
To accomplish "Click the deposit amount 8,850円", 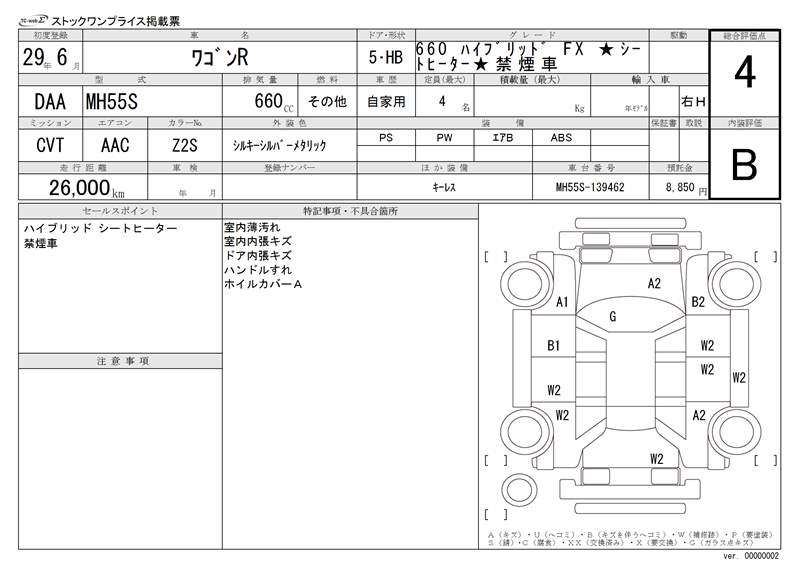I will tap(686, 188).
